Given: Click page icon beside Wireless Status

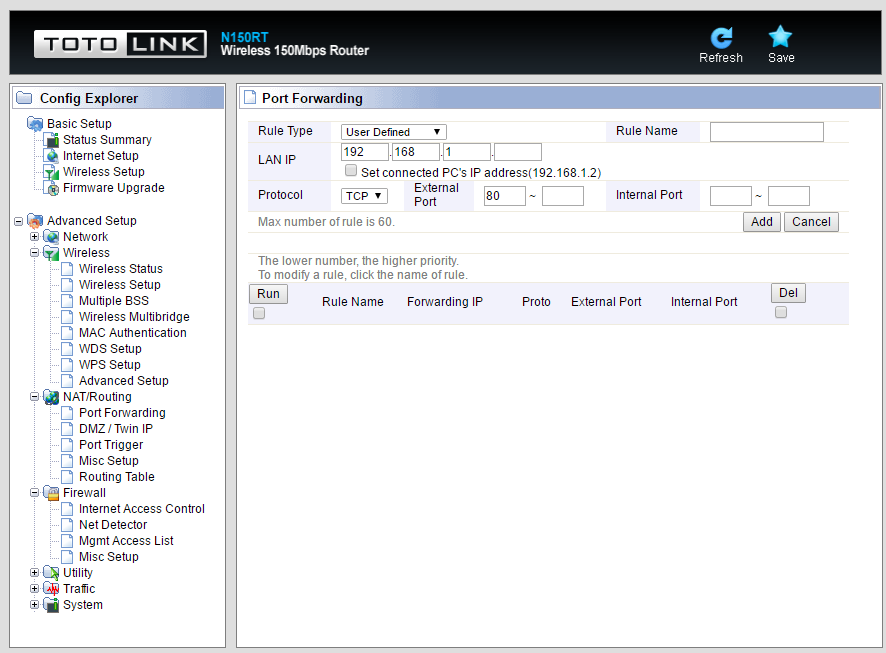Looking at the screenshot, I should [67, 269].
